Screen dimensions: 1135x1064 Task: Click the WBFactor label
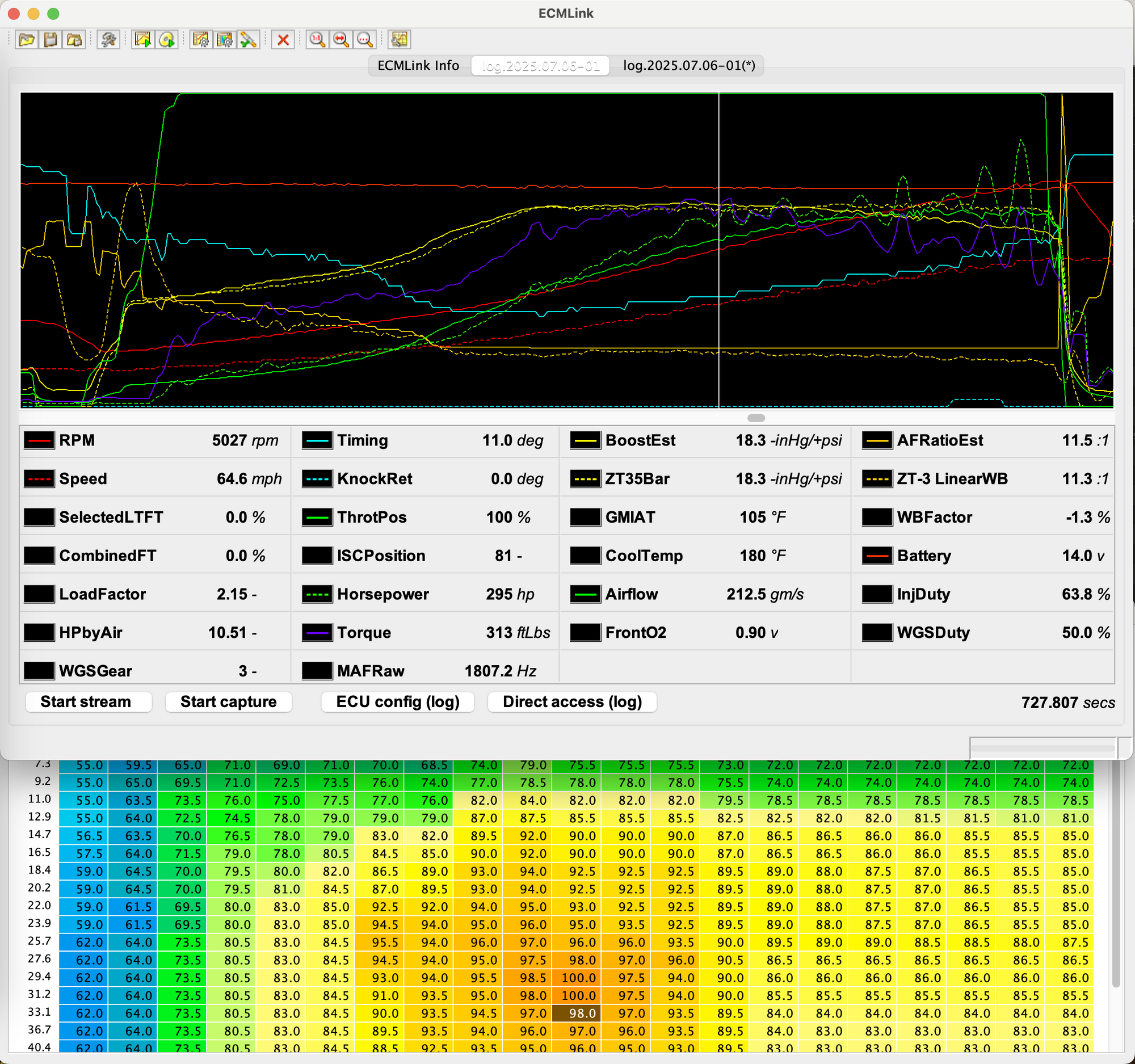click(x=935, y=517)
